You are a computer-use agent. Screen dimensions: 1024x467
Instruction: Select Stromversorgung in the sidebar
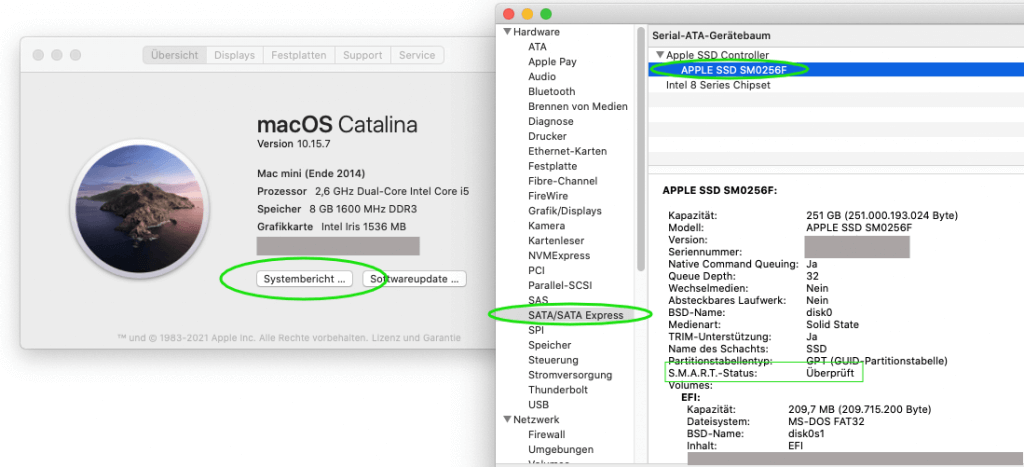tap(570, 375)
